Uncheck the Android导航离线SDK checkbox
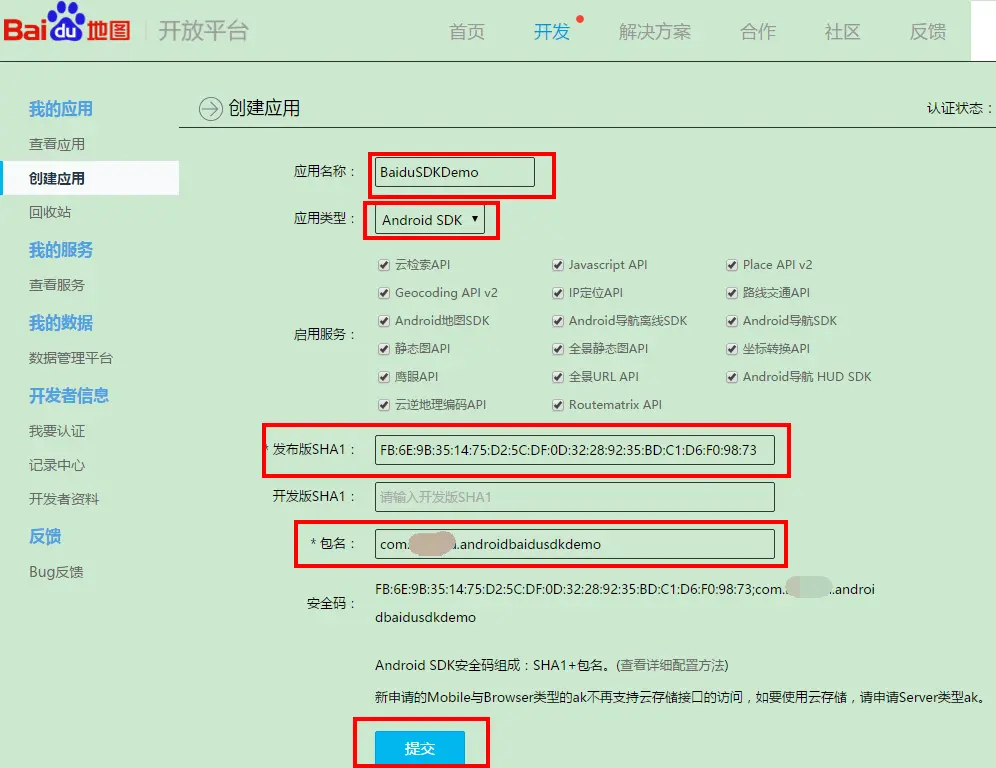 558,321
